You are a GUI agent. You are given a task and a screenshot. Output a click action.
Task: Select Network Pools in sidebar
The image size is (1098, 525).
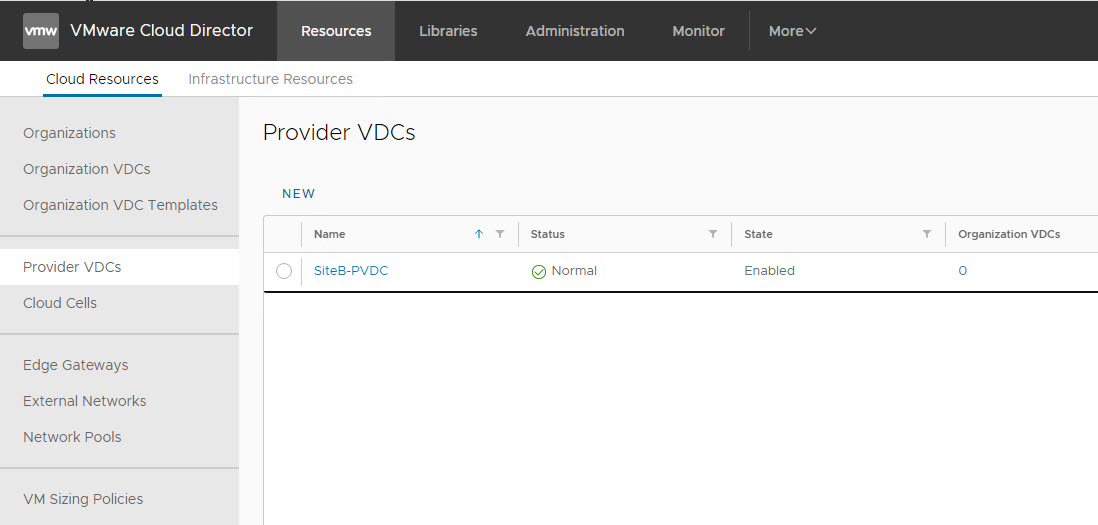click(x=72, y=437)
